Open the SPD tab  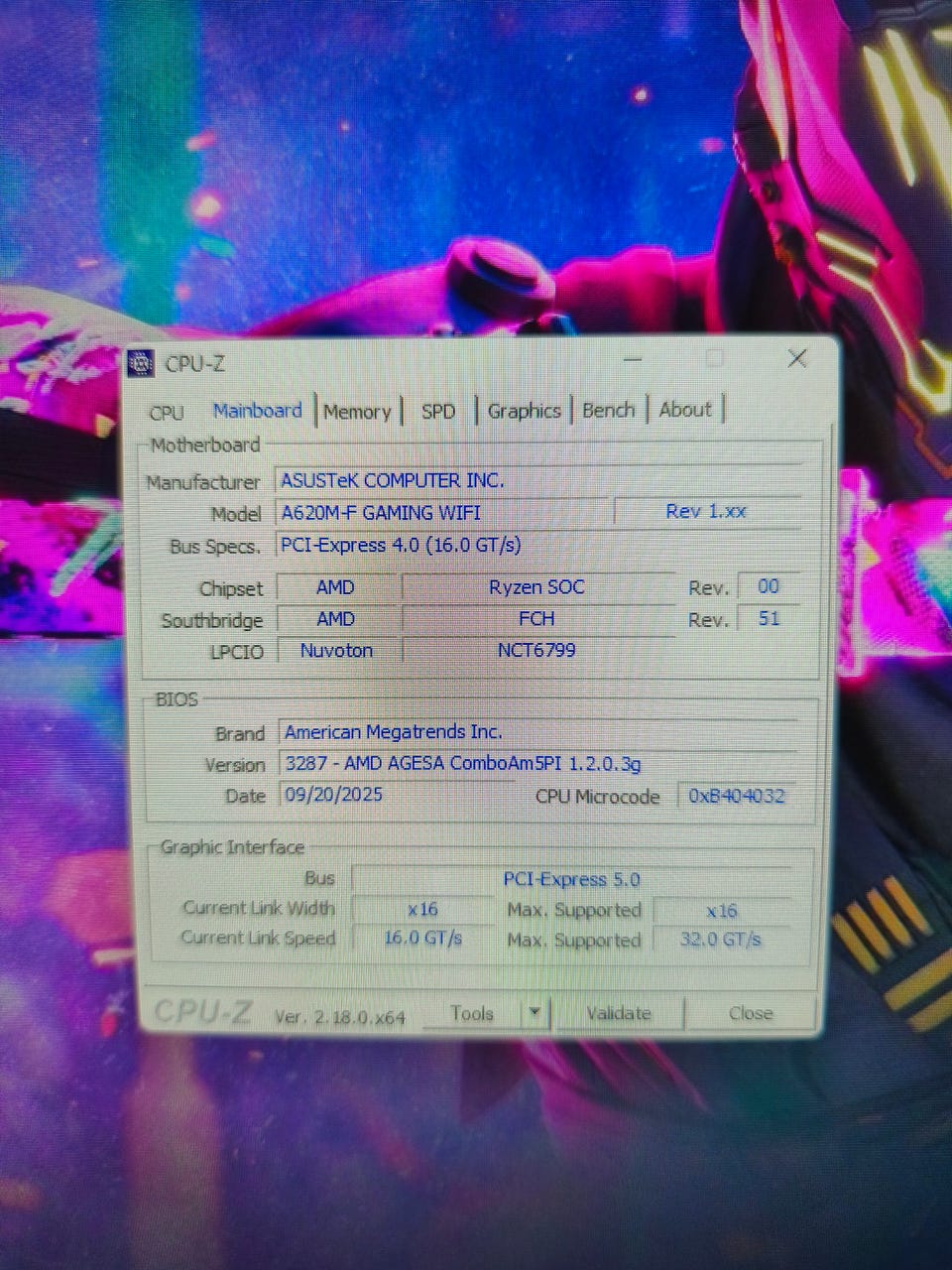point(438,411)
